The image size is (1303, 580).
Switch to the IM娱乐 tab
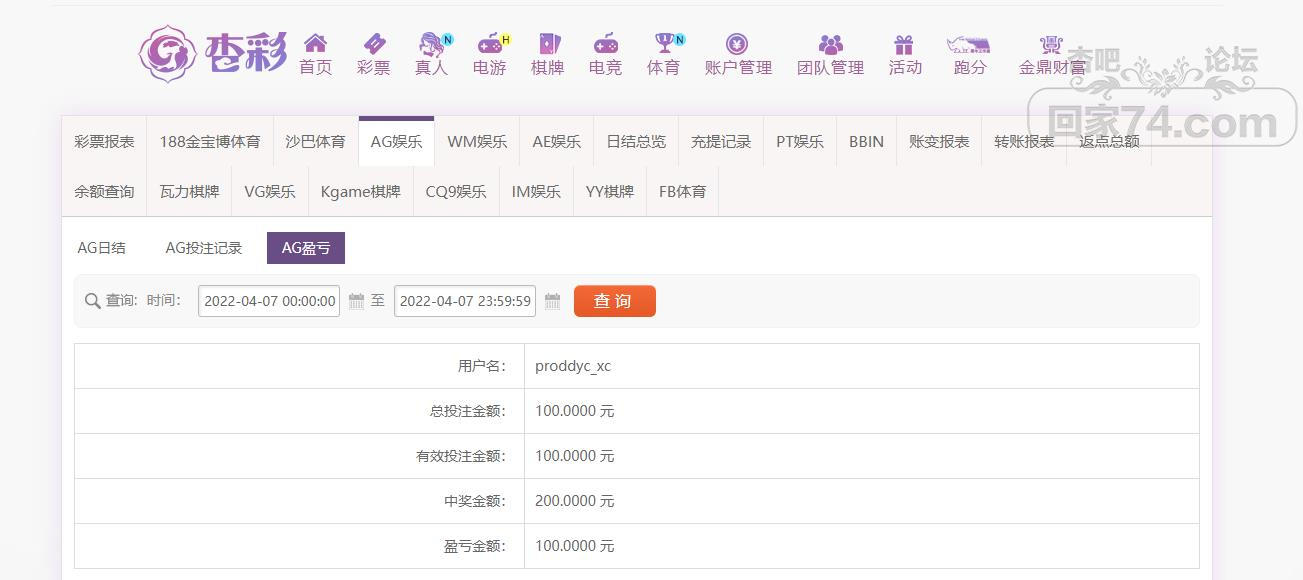pos(536,191)
